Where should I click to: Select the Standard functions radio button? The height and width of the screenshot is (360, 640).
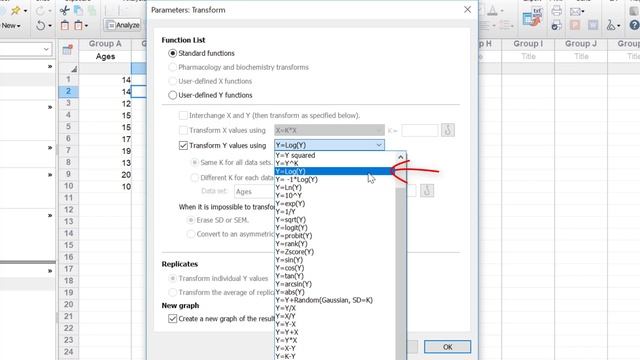point(173,53)
